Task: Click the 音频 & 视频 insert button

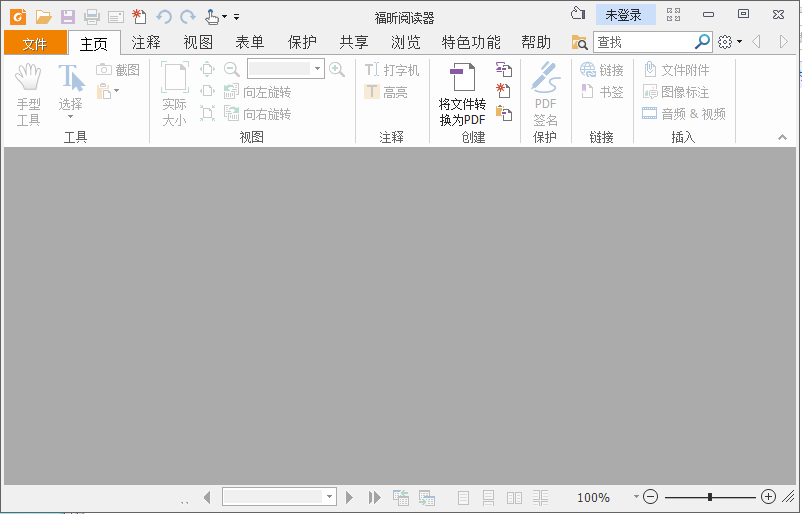Action: click(x=684, y=114)
